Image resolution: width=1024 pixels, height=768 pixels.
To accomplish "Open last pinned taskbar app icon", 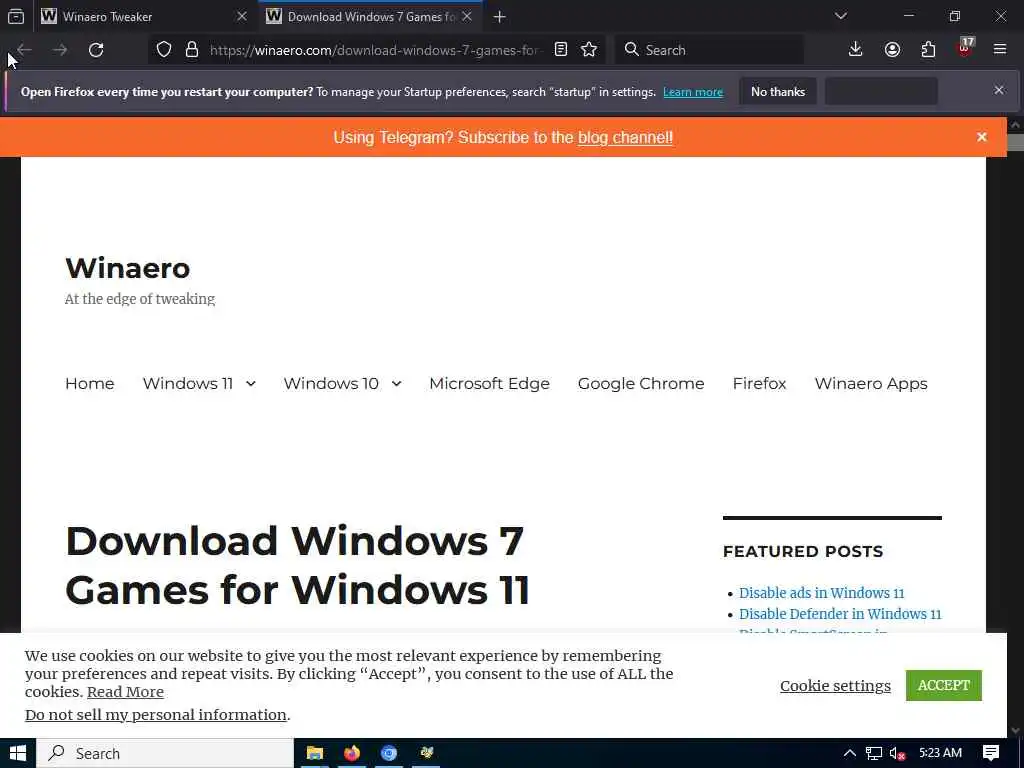I will coord(426,753).
